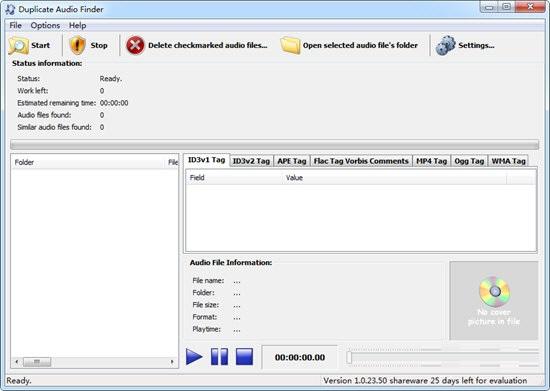Stop audio with the square button
Image resolution: width=550 pixels, height=391 pixels.
(x=244, y=357)
